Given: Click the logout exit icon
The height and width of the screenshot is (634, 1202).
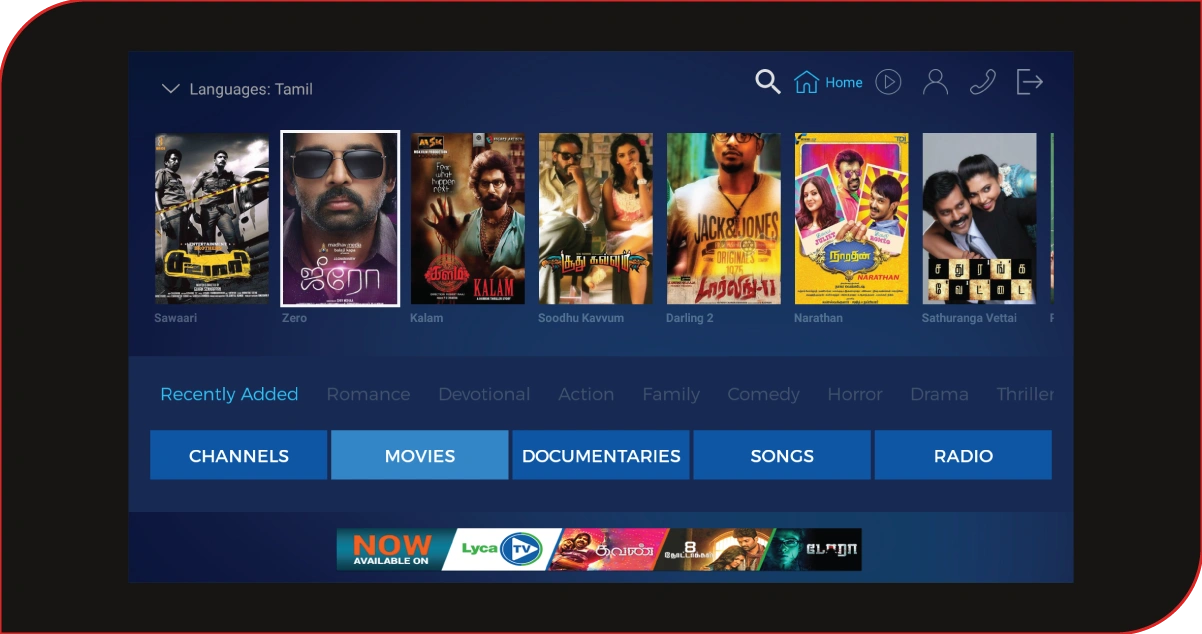Looking at the screenshot, I should [x=1030, y=82].
